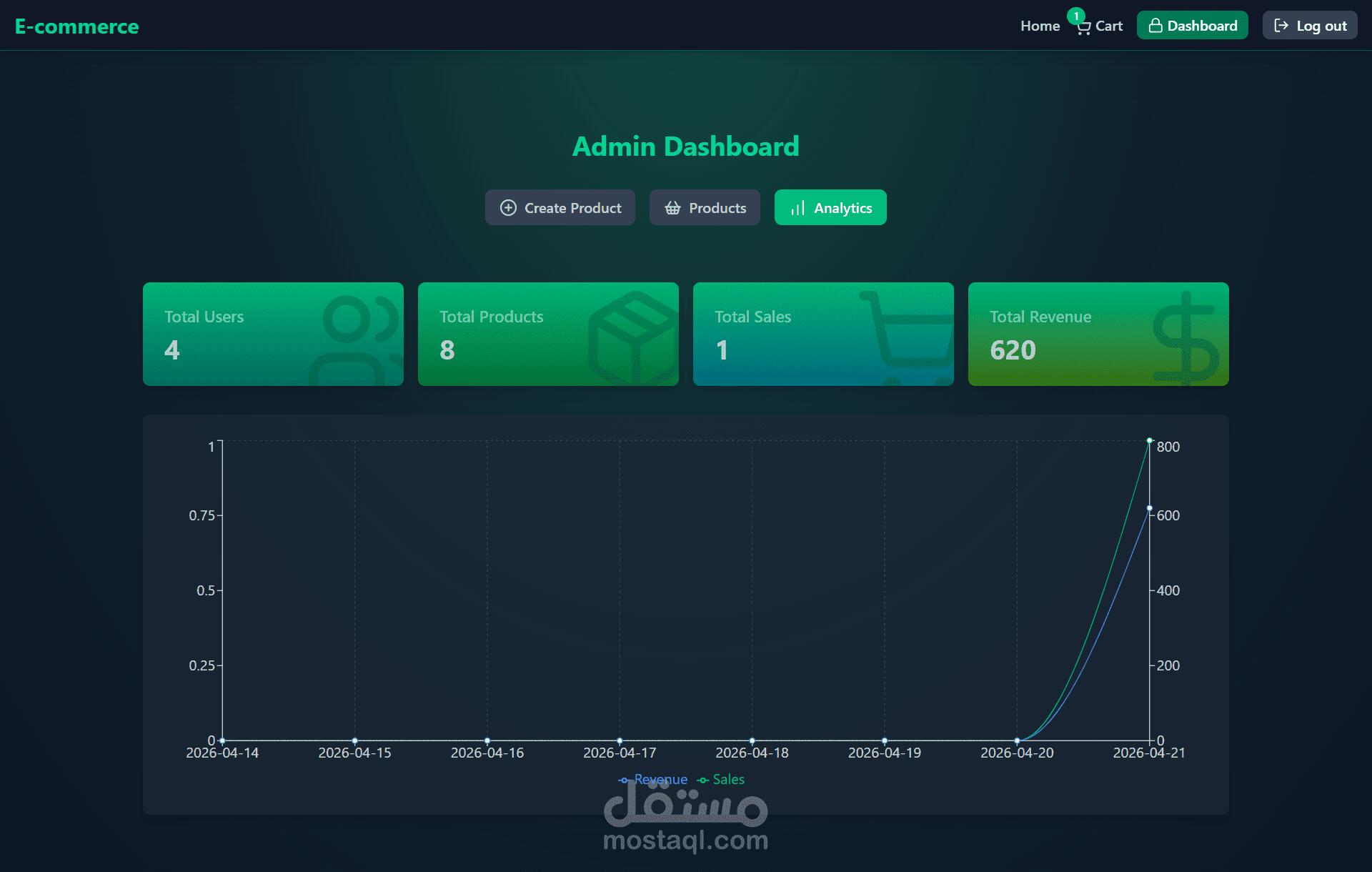Open the Create Product tab

pyautogui.click(x=560, y=208)
